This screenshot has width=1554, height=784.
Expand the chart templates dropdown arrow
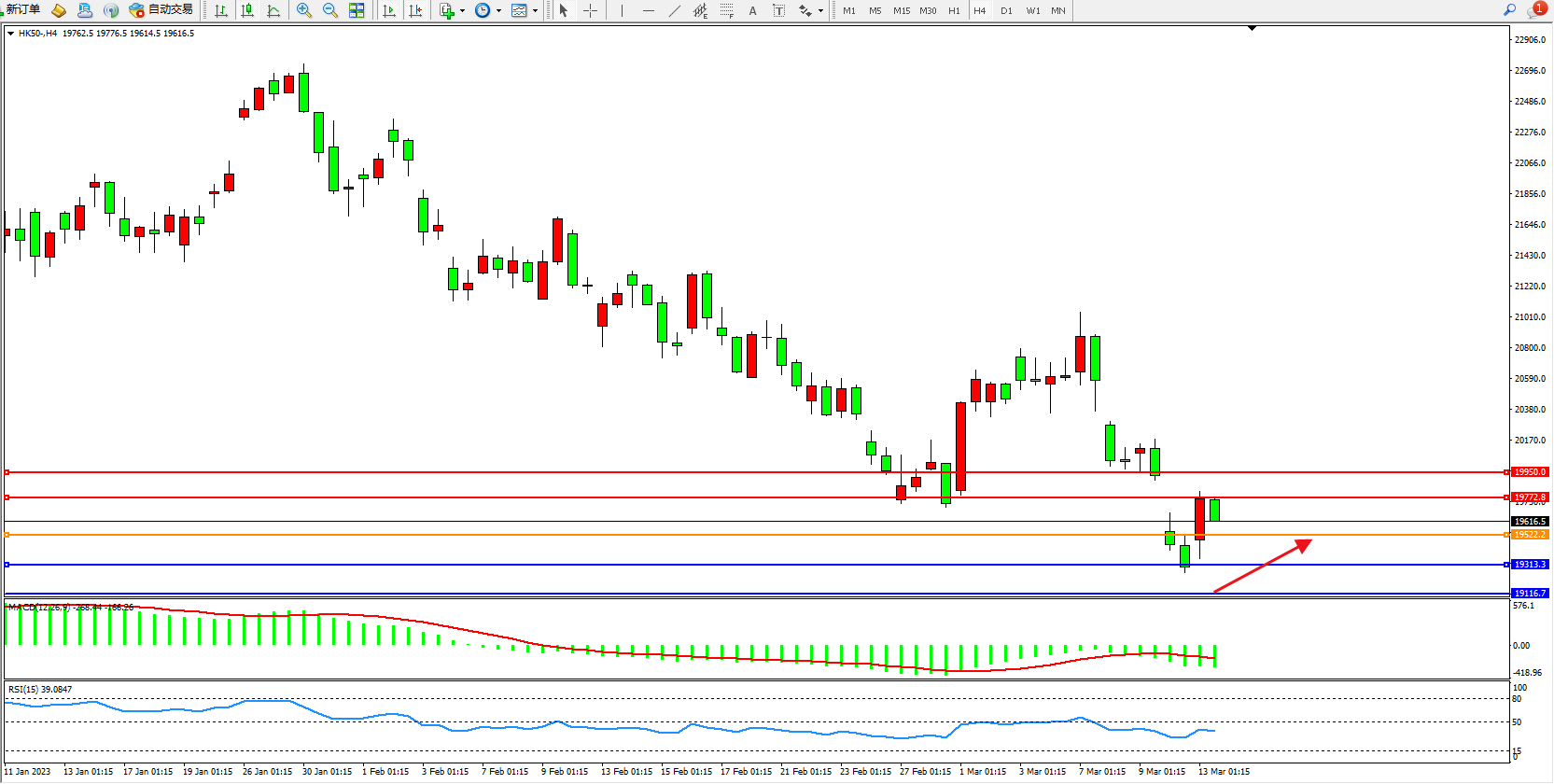click(535, 11)
